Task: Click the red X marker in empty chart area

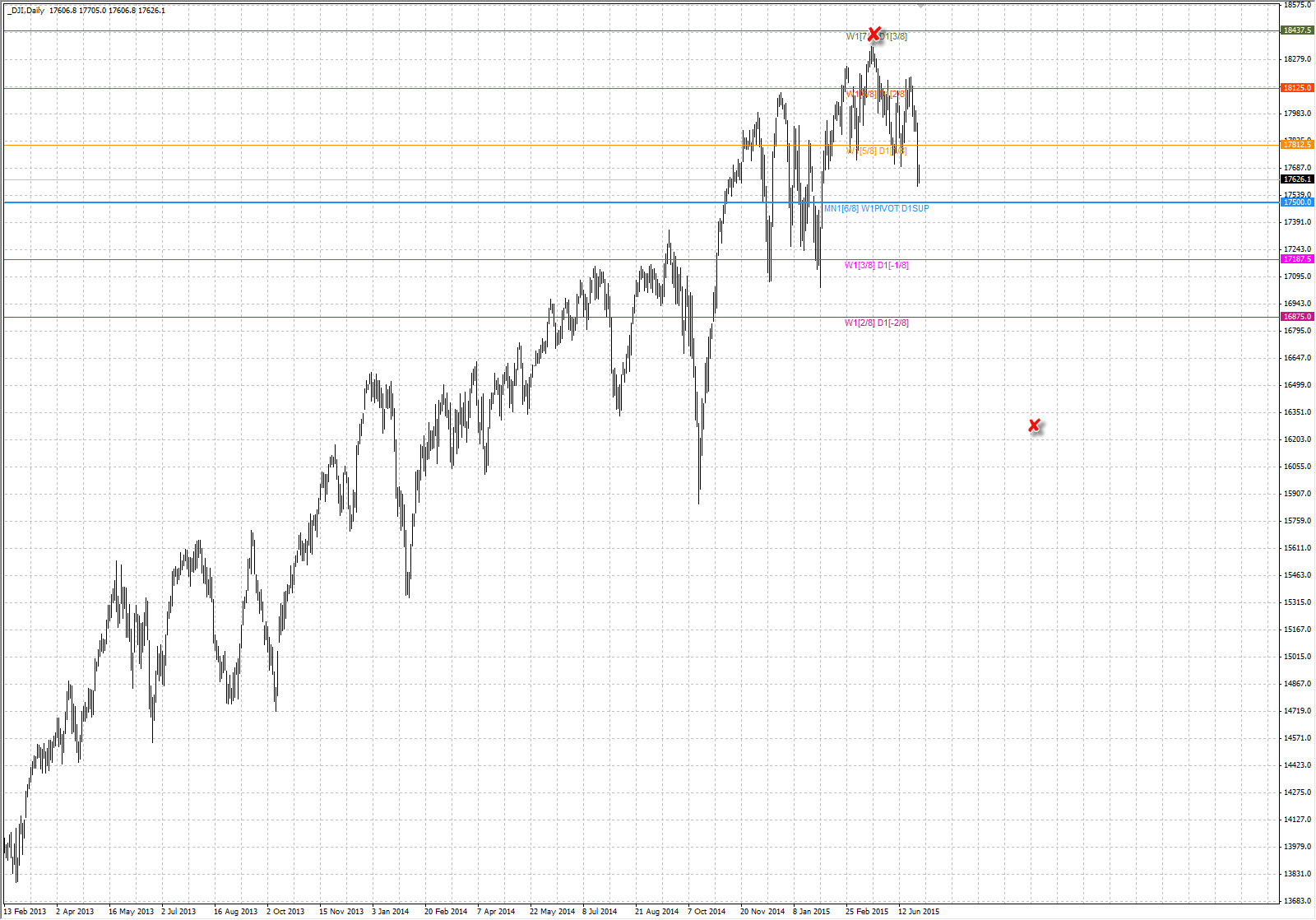Action: tap(1034, 425)
